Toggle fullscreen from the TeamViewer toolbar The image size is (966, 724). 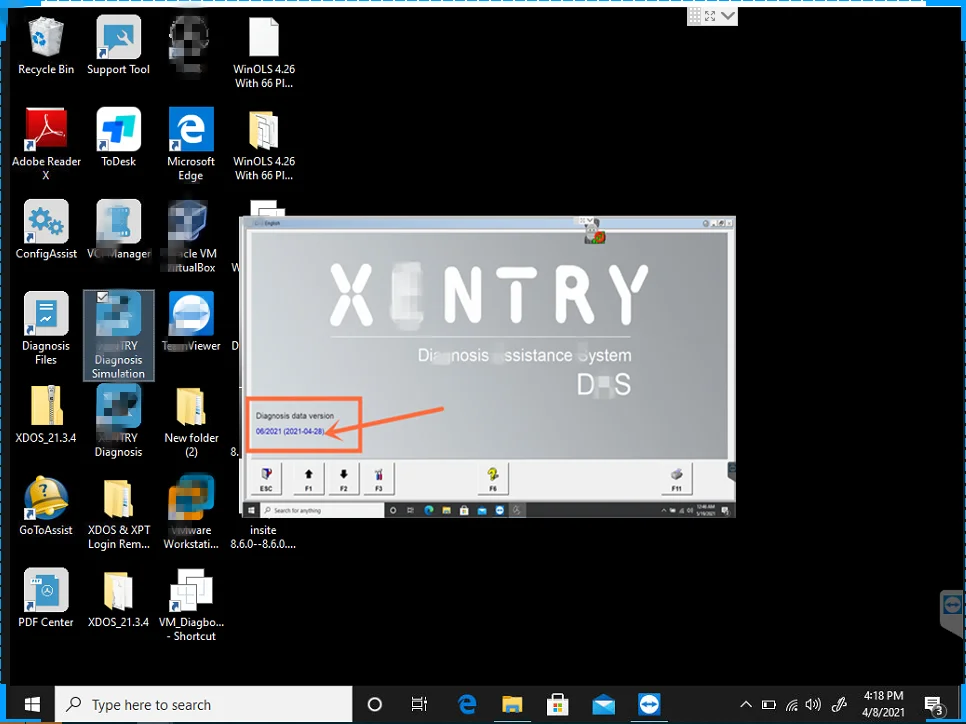pos(710,16)
